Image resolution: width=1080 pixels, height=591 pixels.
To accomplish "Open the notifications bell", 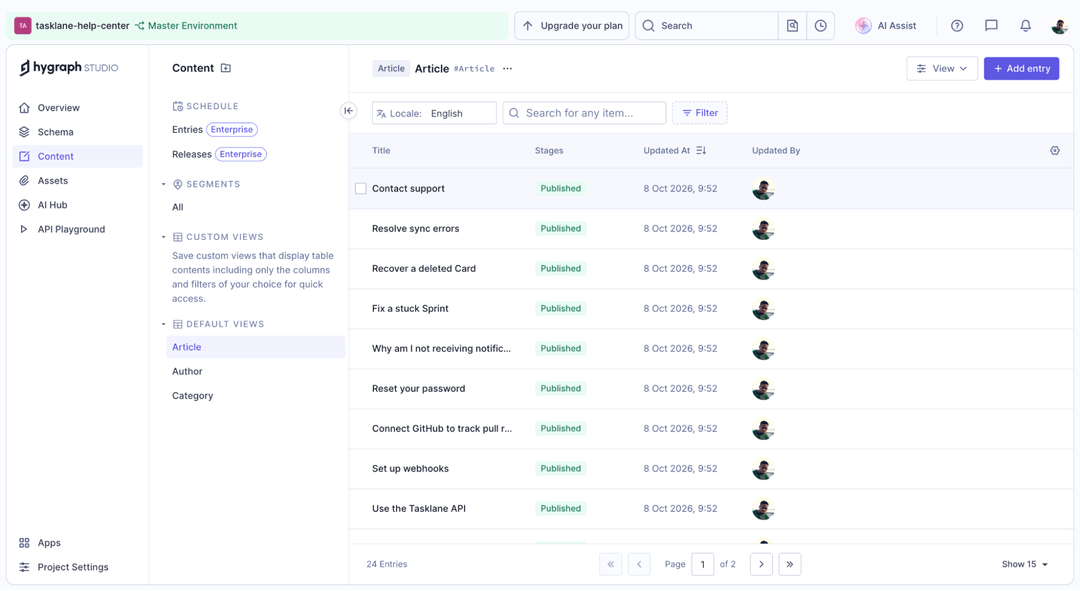I will [x=1026, y=25].
